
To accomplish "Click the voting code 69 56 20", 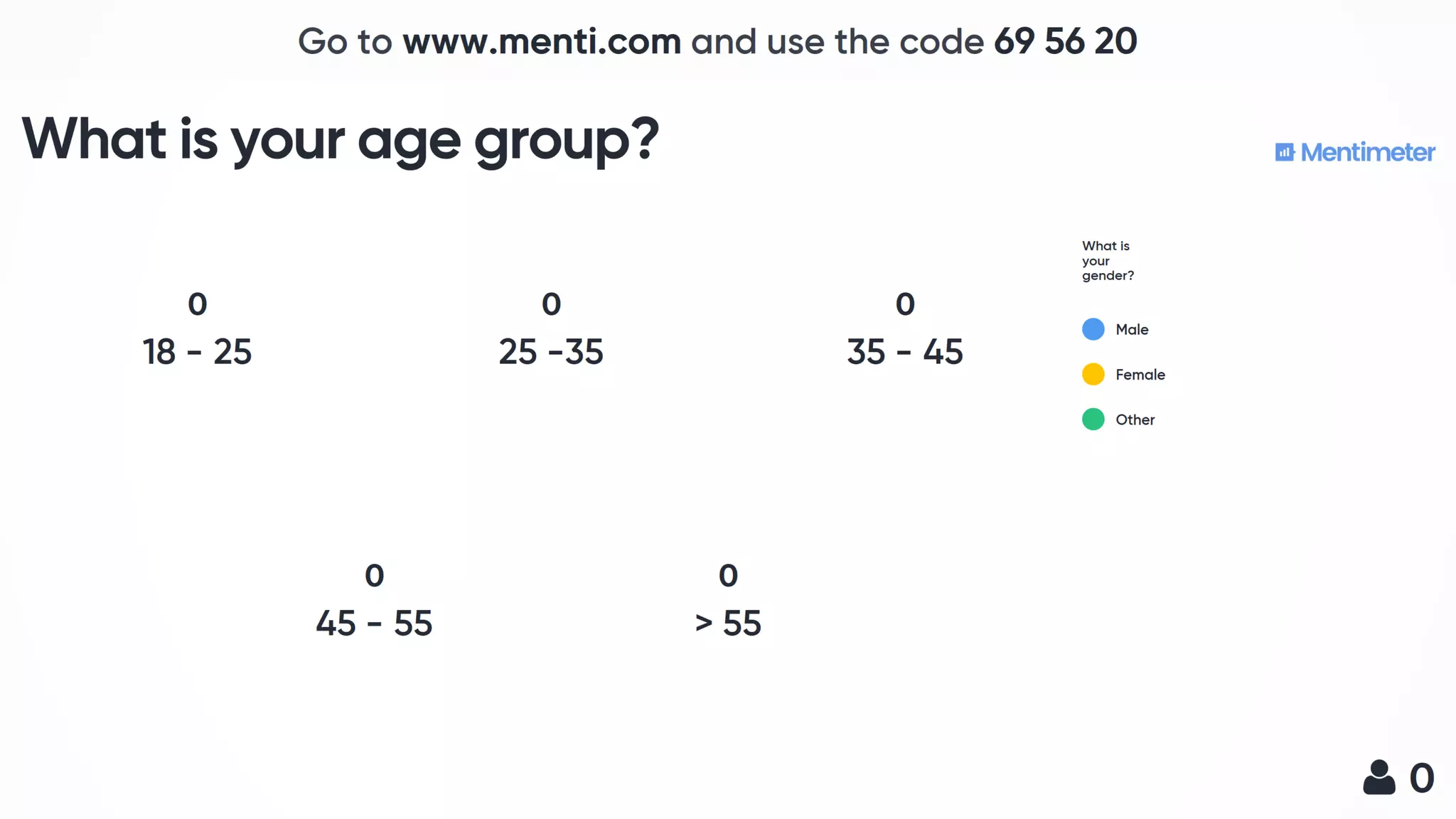I will tap(1065, 41).
